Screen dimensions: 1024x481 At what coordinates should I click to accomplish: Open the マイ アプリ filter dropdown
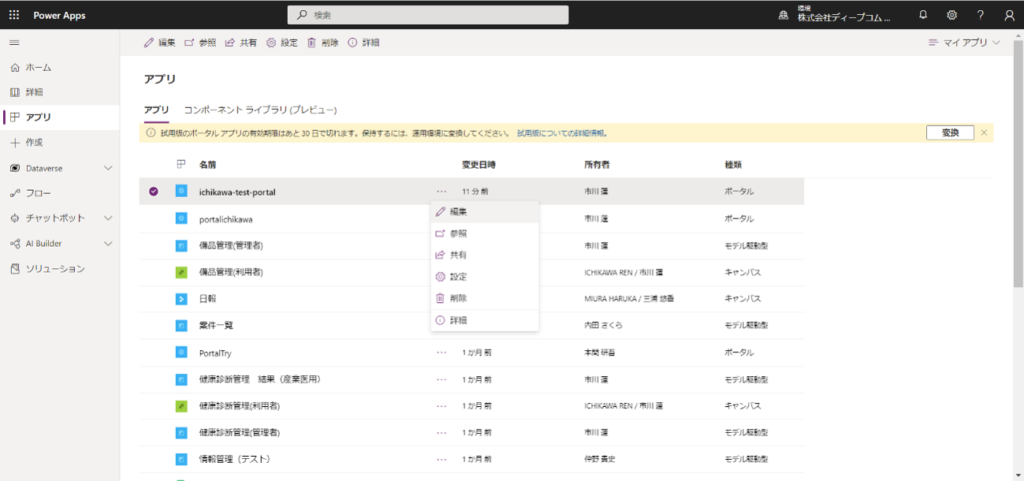tap(964, 43)
